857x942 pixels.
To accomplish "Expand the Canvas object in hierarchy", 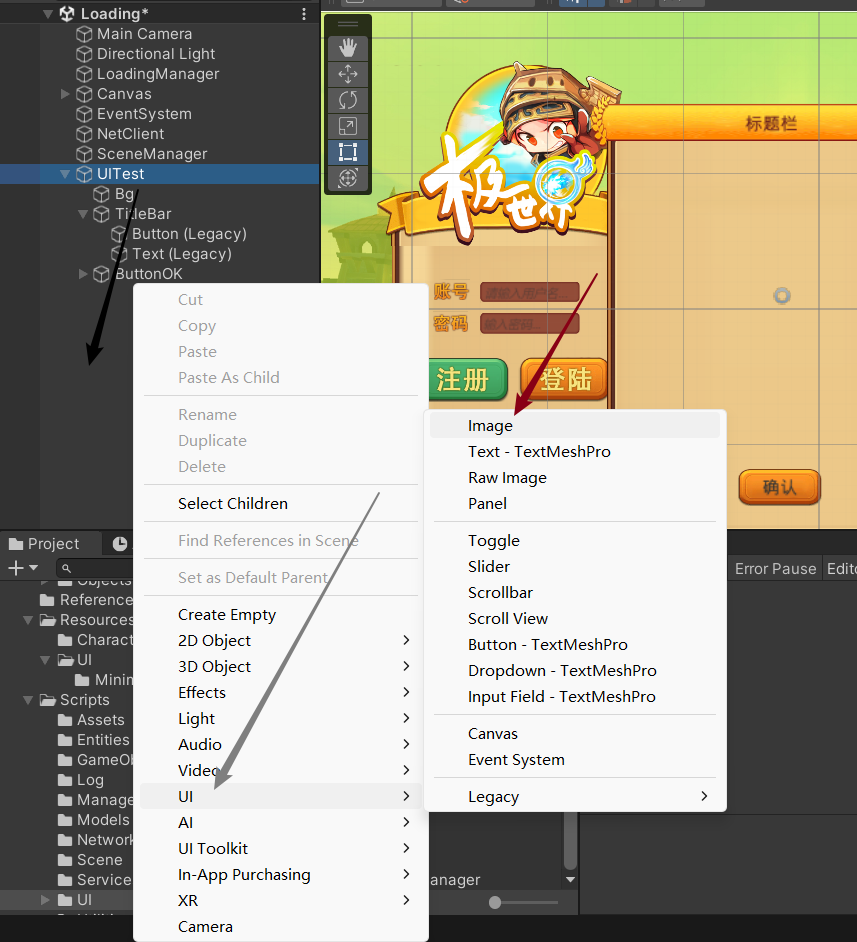I will click(x=66, y=94).
